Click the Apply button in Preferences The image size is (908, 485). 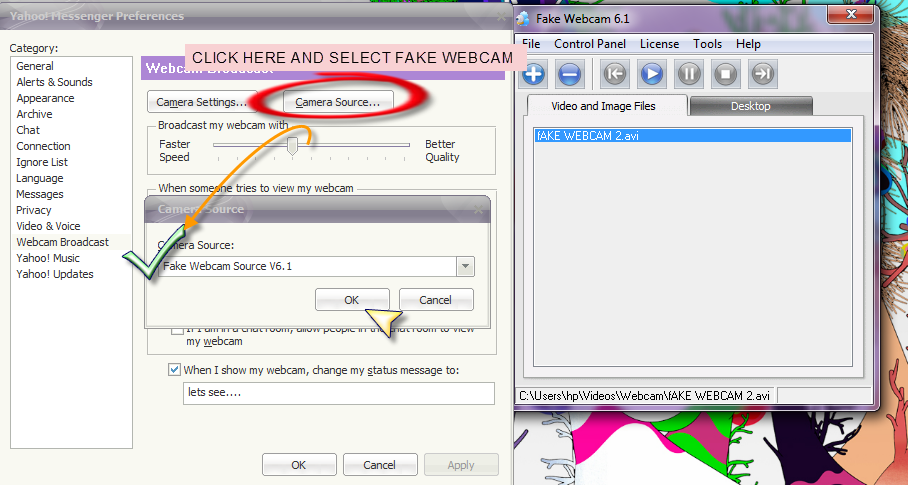pos(461,465)
